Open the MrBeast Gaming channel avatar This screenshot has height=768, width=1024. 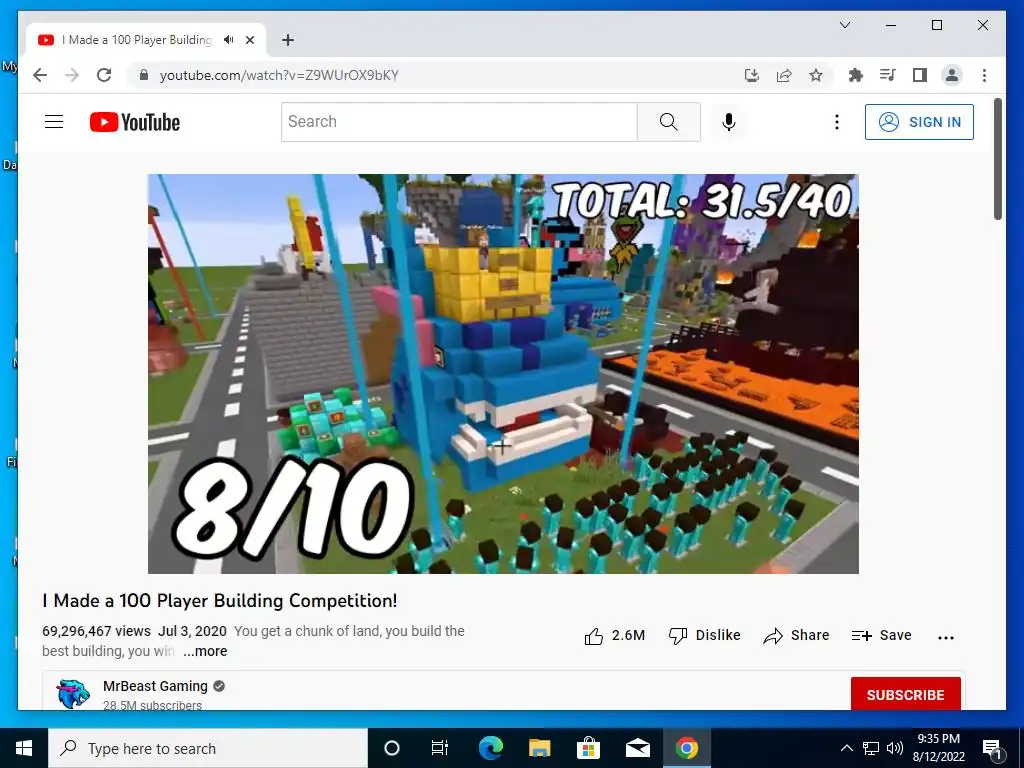click(x=73, y=694)
